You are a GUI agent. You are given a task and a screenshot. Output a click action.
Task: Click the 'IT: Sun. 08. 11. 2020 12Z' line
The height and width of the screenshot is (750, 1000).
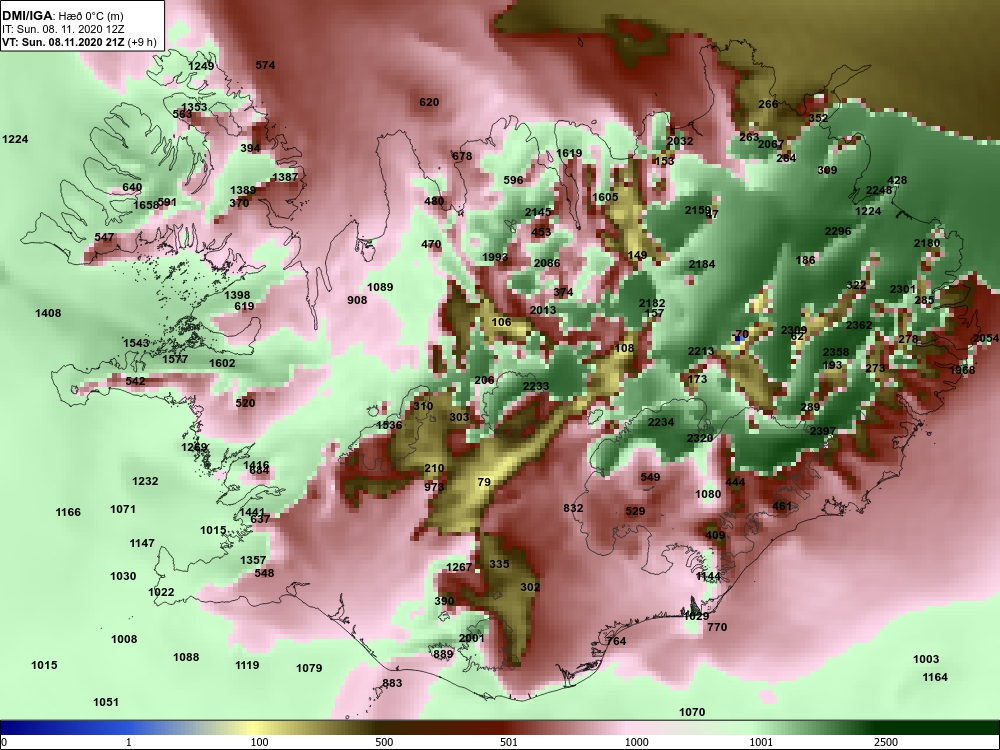click(x=64, y=29)
